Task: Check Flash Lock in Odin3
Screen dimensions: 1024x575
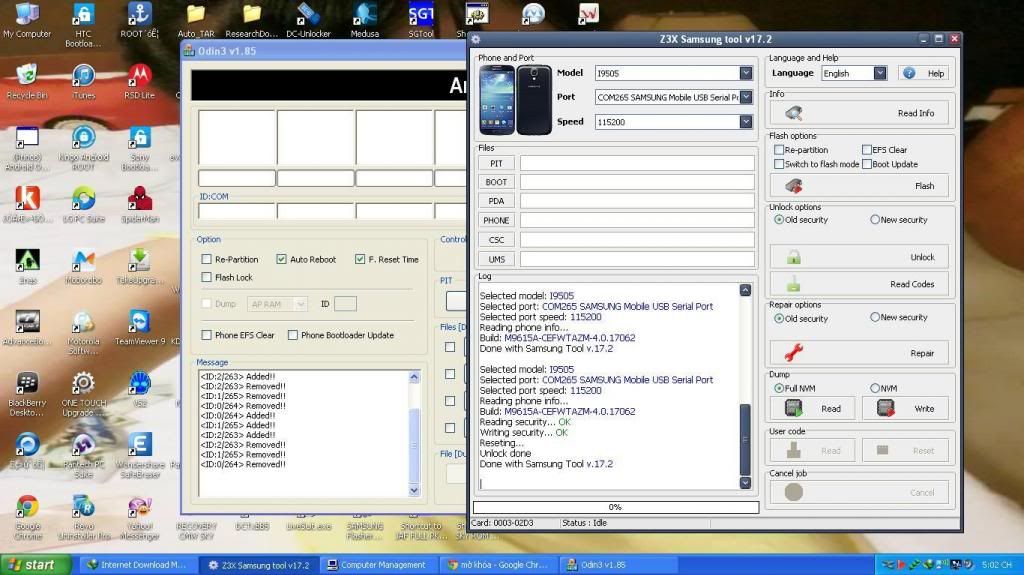Action: point(206,277)
